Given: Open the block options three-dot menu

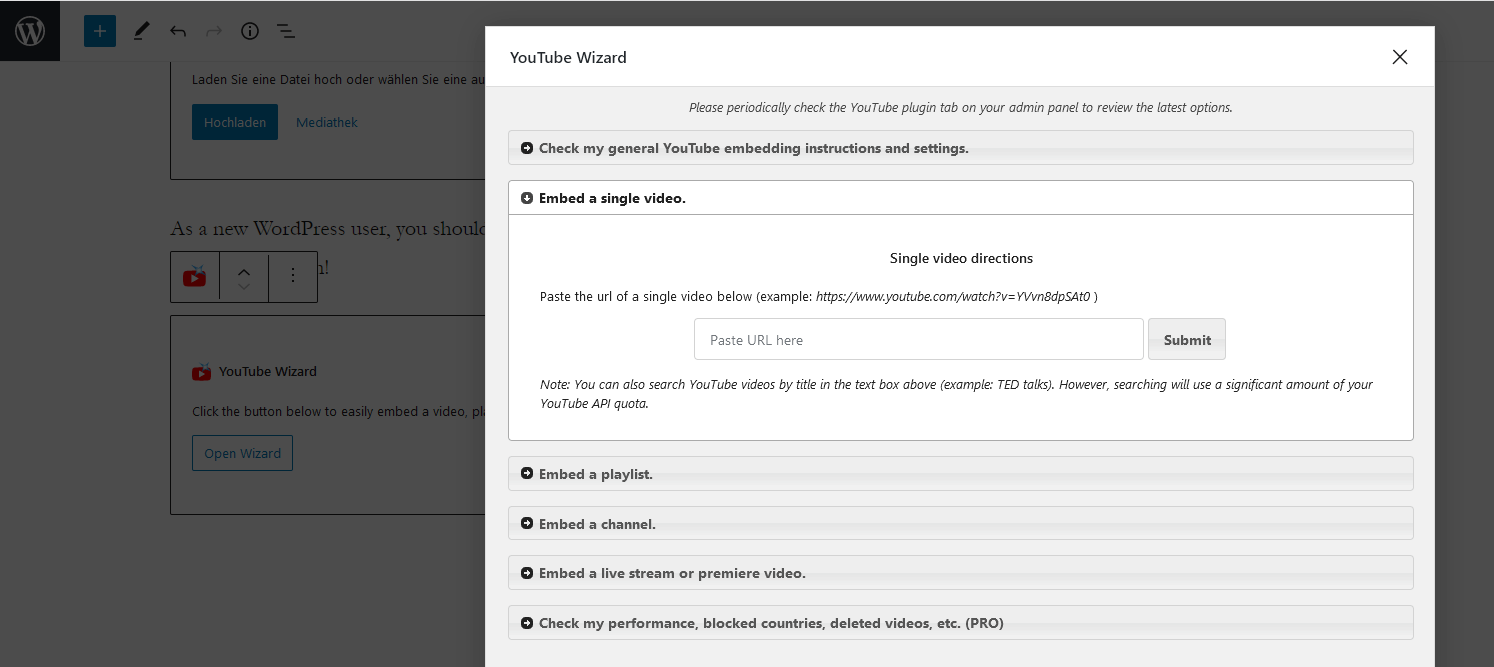Looking at the screenshot, I should 293,276.
